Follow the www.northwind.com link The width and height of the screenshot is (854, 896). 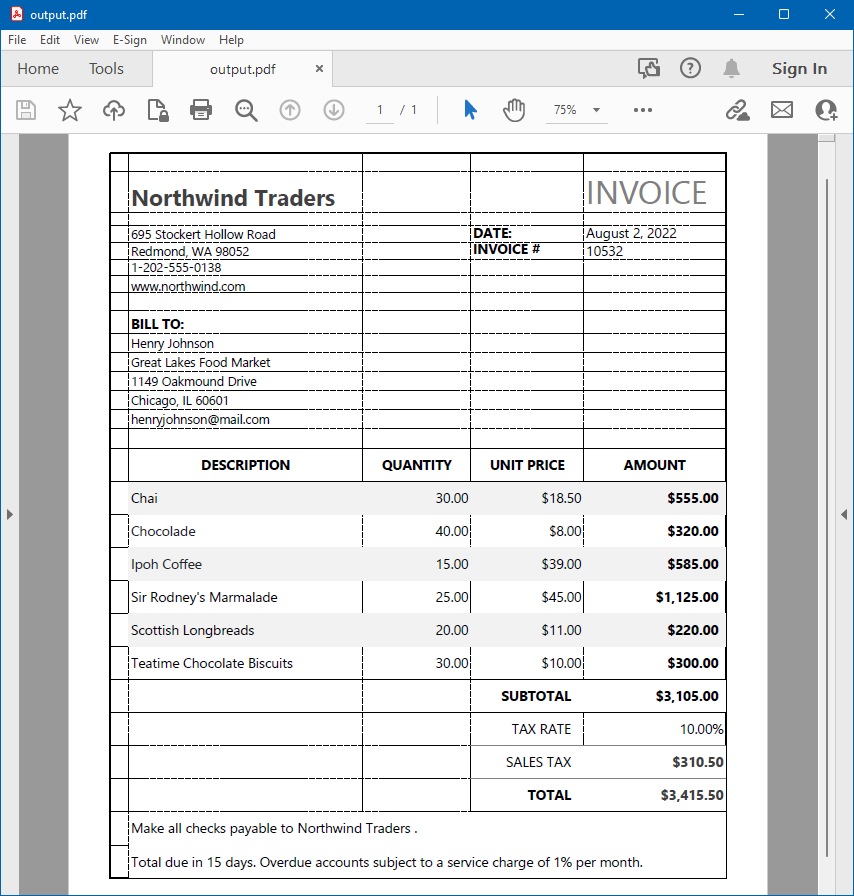[x=188, y=286]
